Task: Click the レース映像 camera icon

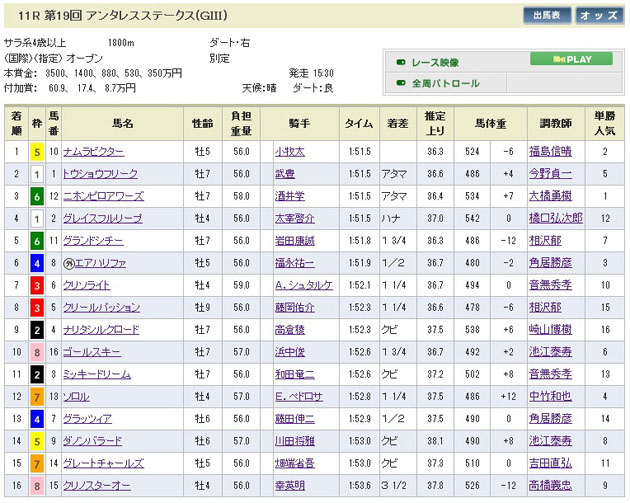Action: 399,62
